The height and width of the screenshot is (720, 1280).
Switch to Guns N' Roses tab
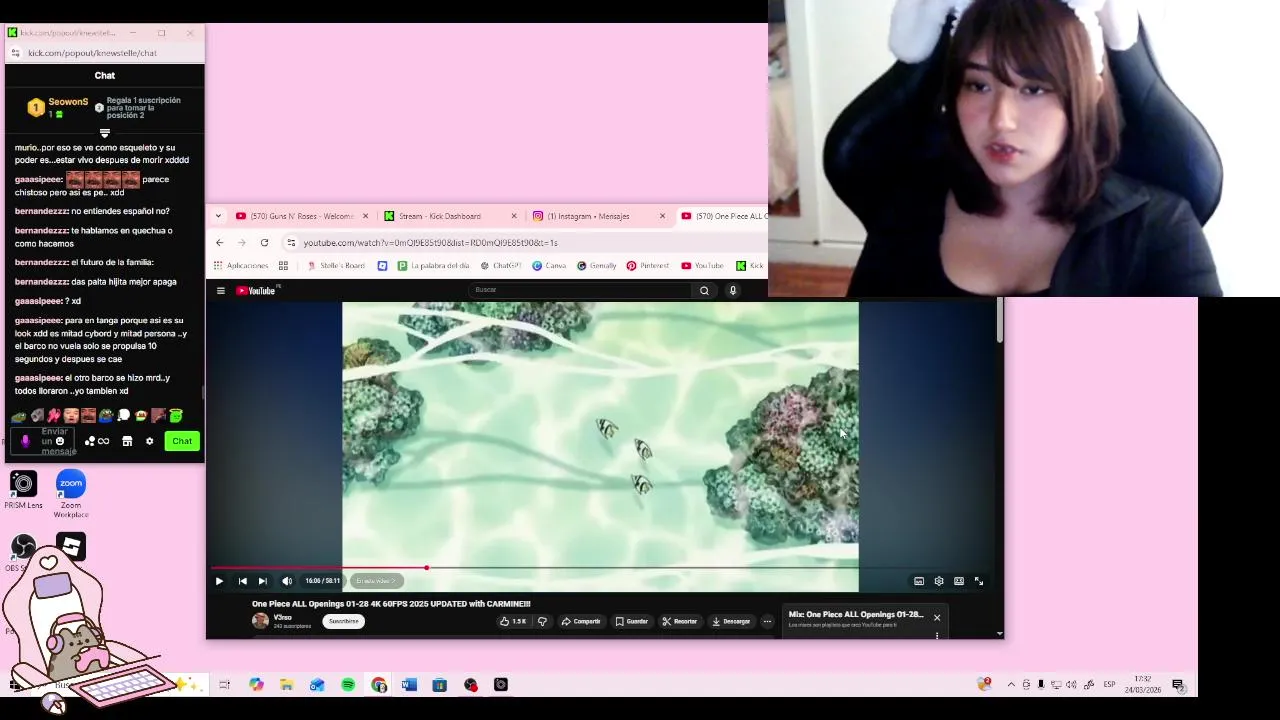coord(302,216)
